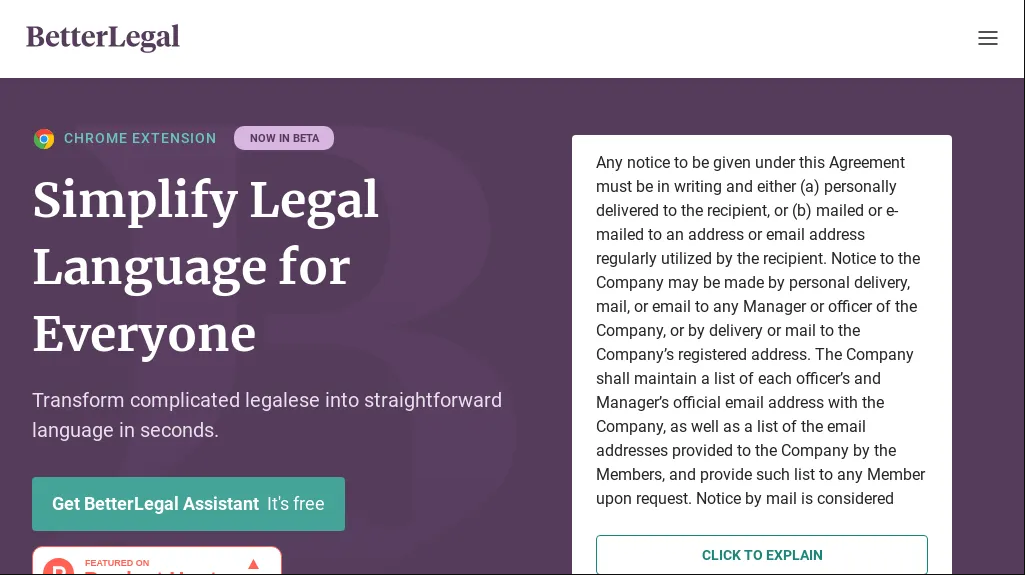Viewport: 1025px width, 575px height.
Task: Click the Company's registered address text
Action: [700, 355]
